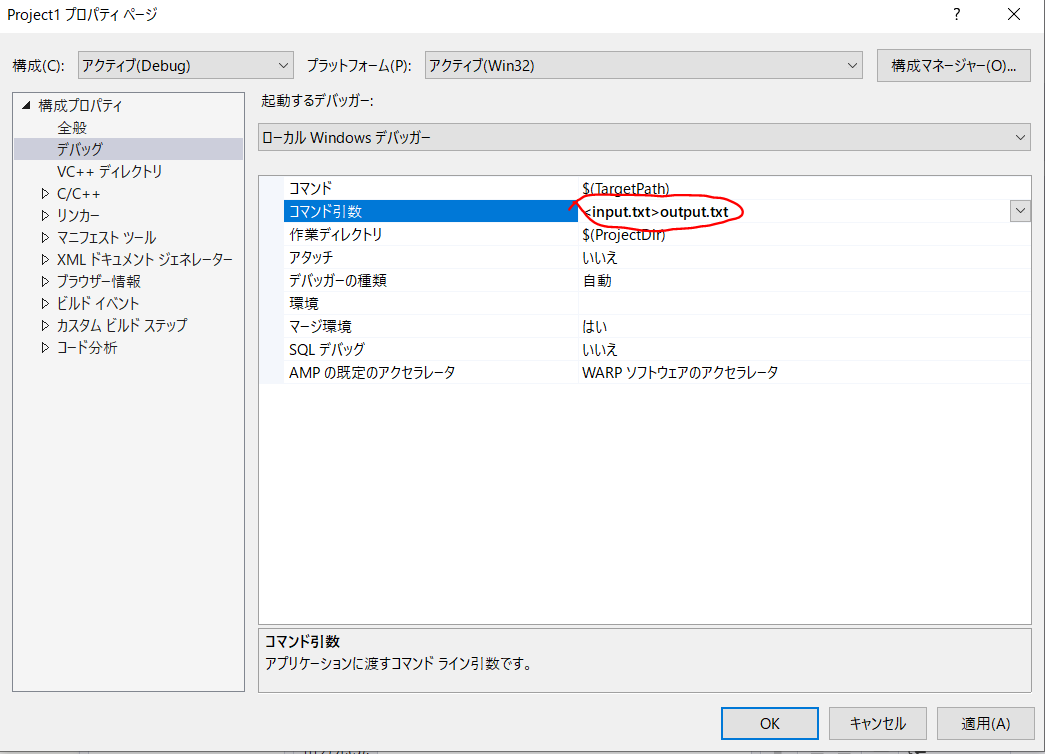
Task: Expand the マニフェスト ツール node
Action: (45, 237)
